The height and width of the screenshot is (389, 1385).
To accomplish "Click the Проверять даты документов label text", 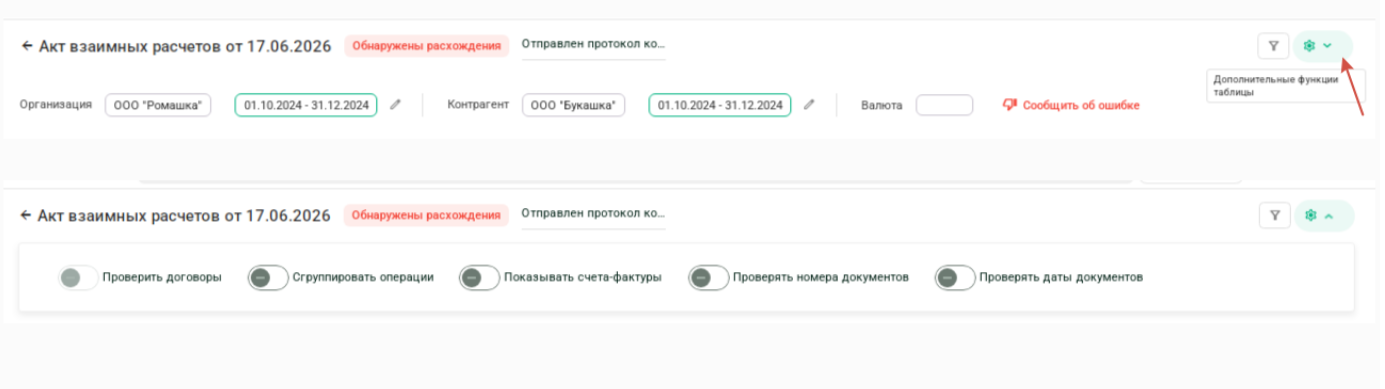I will [1061, 277].
